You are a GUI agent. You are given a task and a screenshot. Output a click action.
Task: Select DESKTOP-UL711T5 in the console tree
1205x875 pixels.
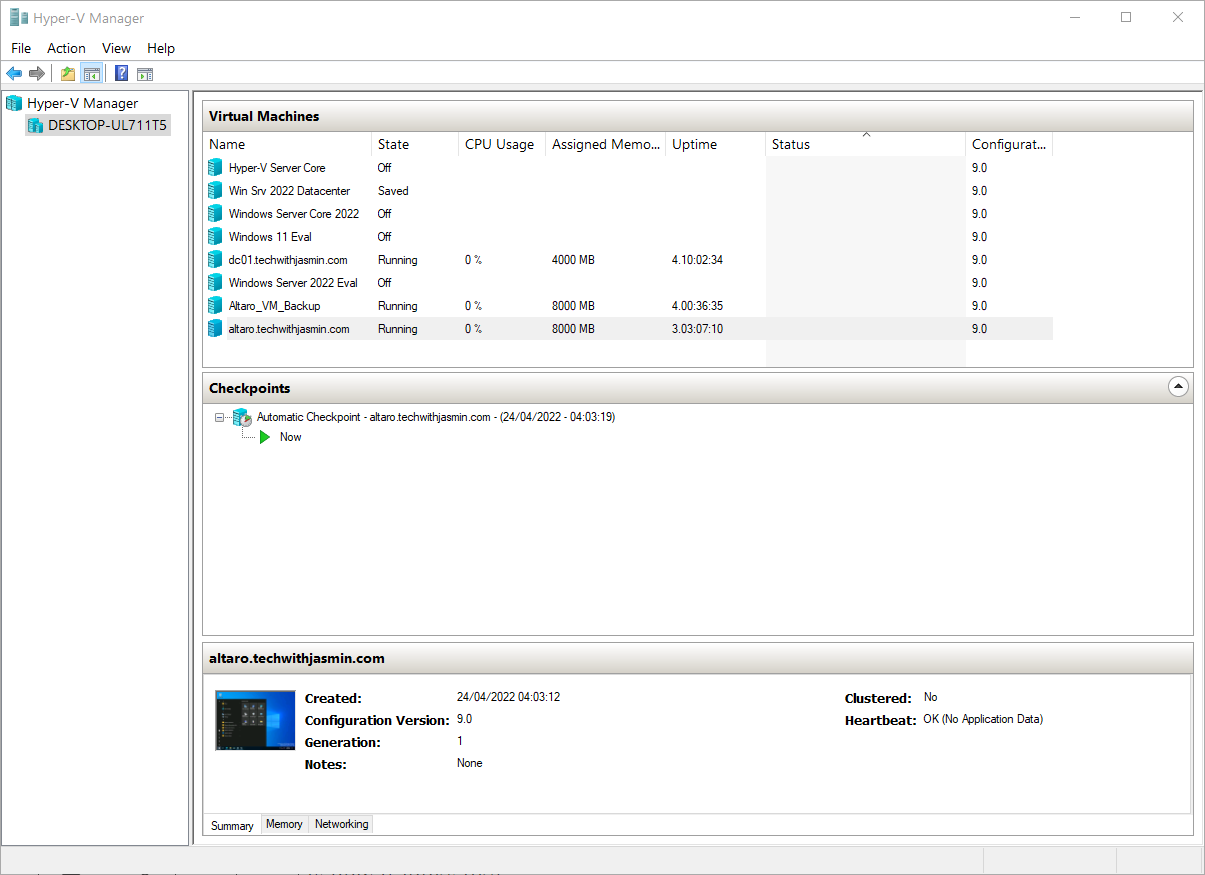click(108, 125)
